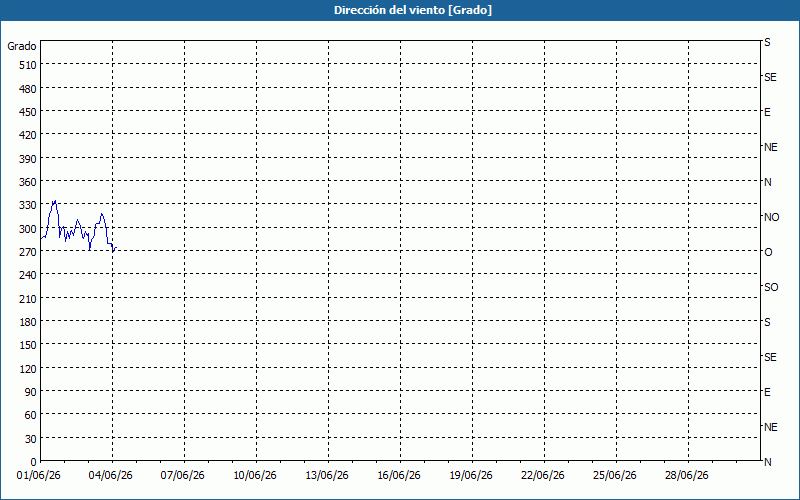Click the 'E' compass label on the 90 gridline
The width and height of the screenshot is (800, 500).
click(767, 392)
